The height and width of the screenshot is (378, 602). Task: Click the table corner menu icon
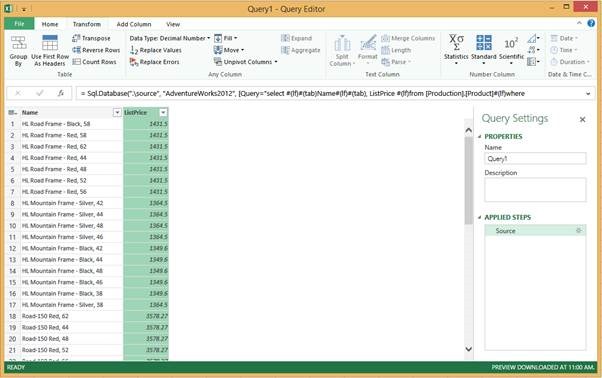13,112
